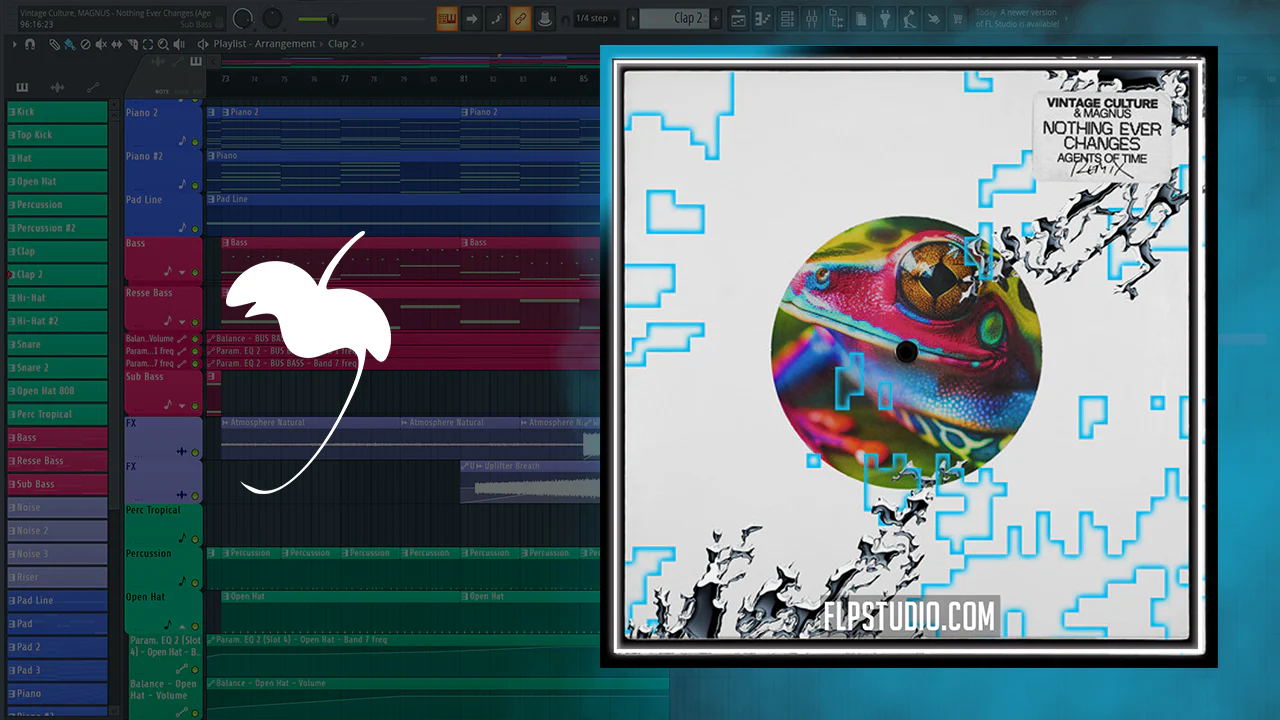This screenshot has width=1280, height=720.
Task: Toggle the Playlist snap magnet
Action: 30,44
